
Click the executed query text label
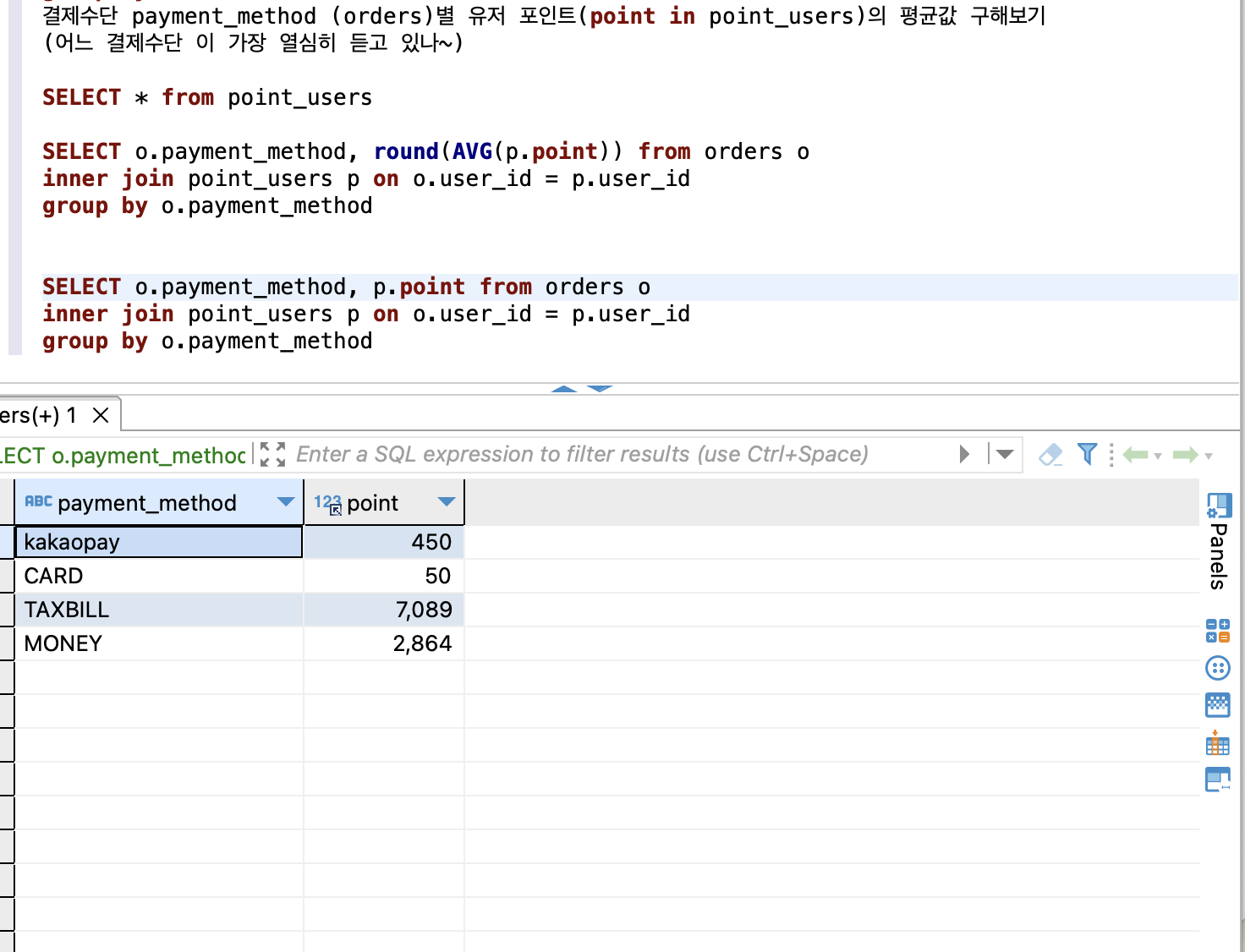pyautogui.click(x=123, y=456)
